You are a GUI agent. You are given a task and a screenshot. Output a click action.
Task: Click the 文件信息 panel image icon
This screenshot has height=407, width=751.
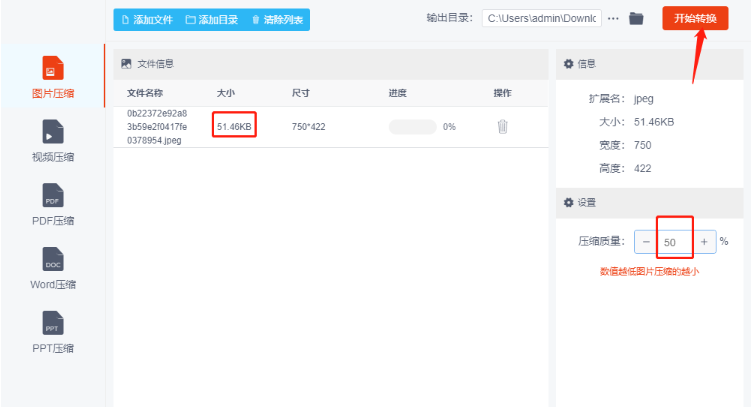tap(126, 64)
